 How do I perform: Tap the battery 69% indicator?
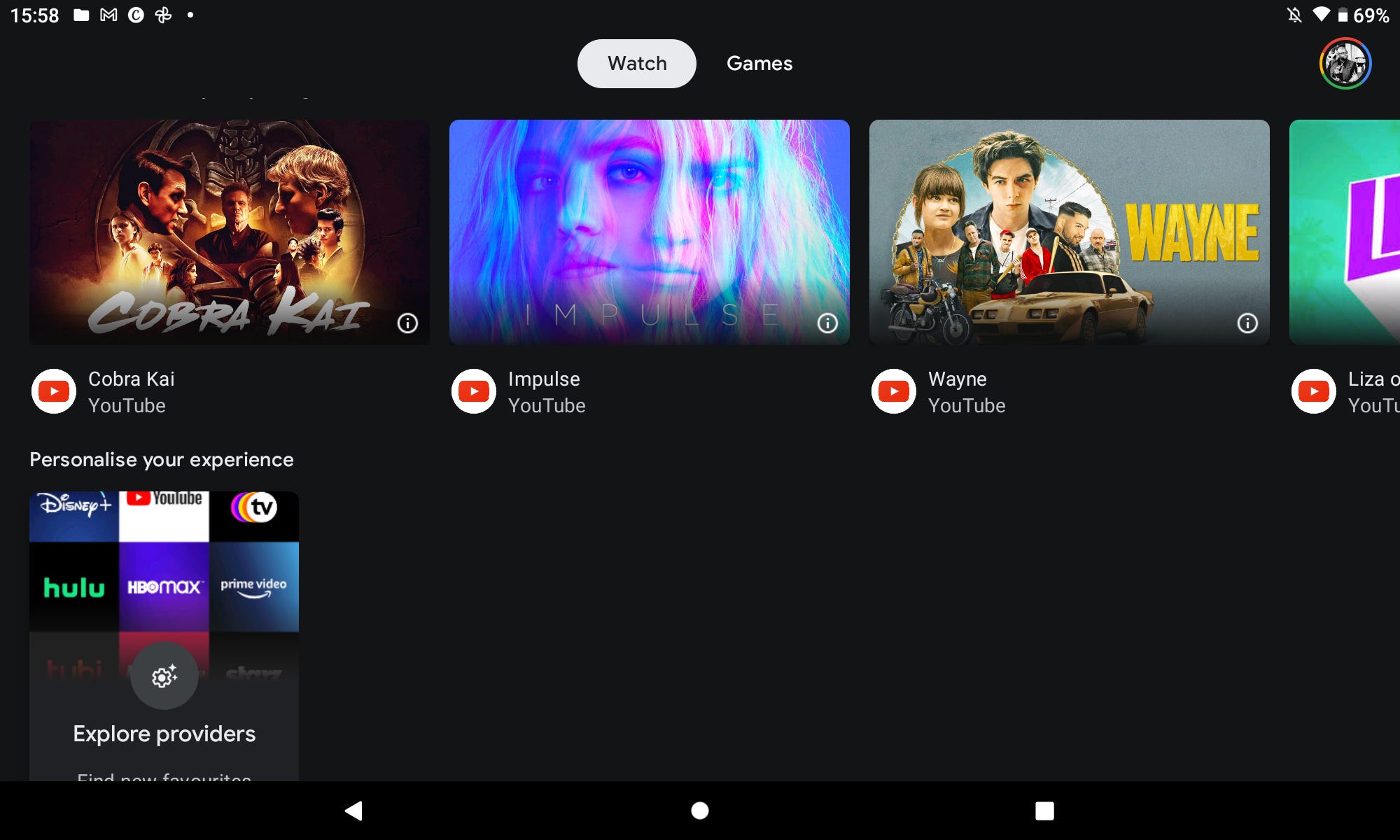click(1364, 15)
